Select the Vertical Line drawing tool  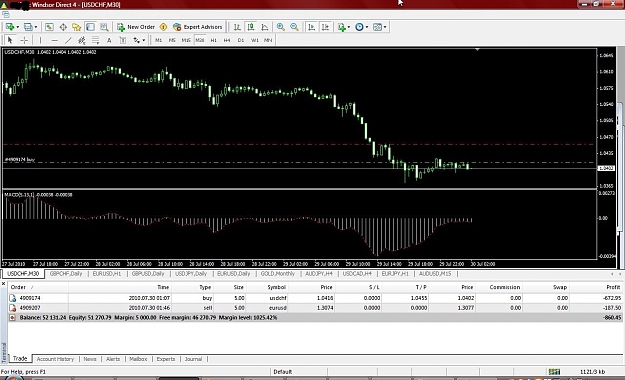40,40
